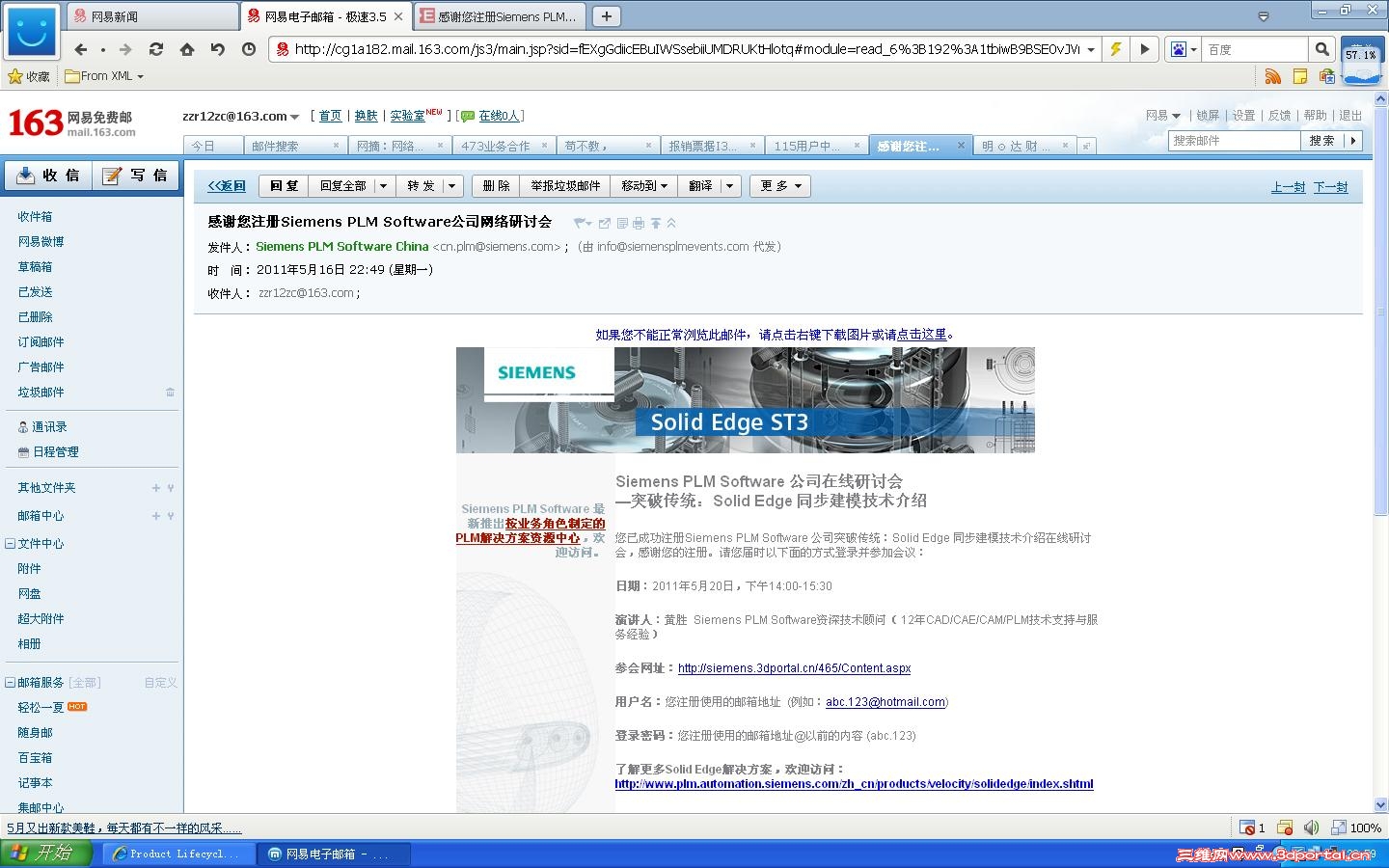This screenshot has width=1389, height=868.
Task: Open the 实验室 lab link
Action: 407,116
